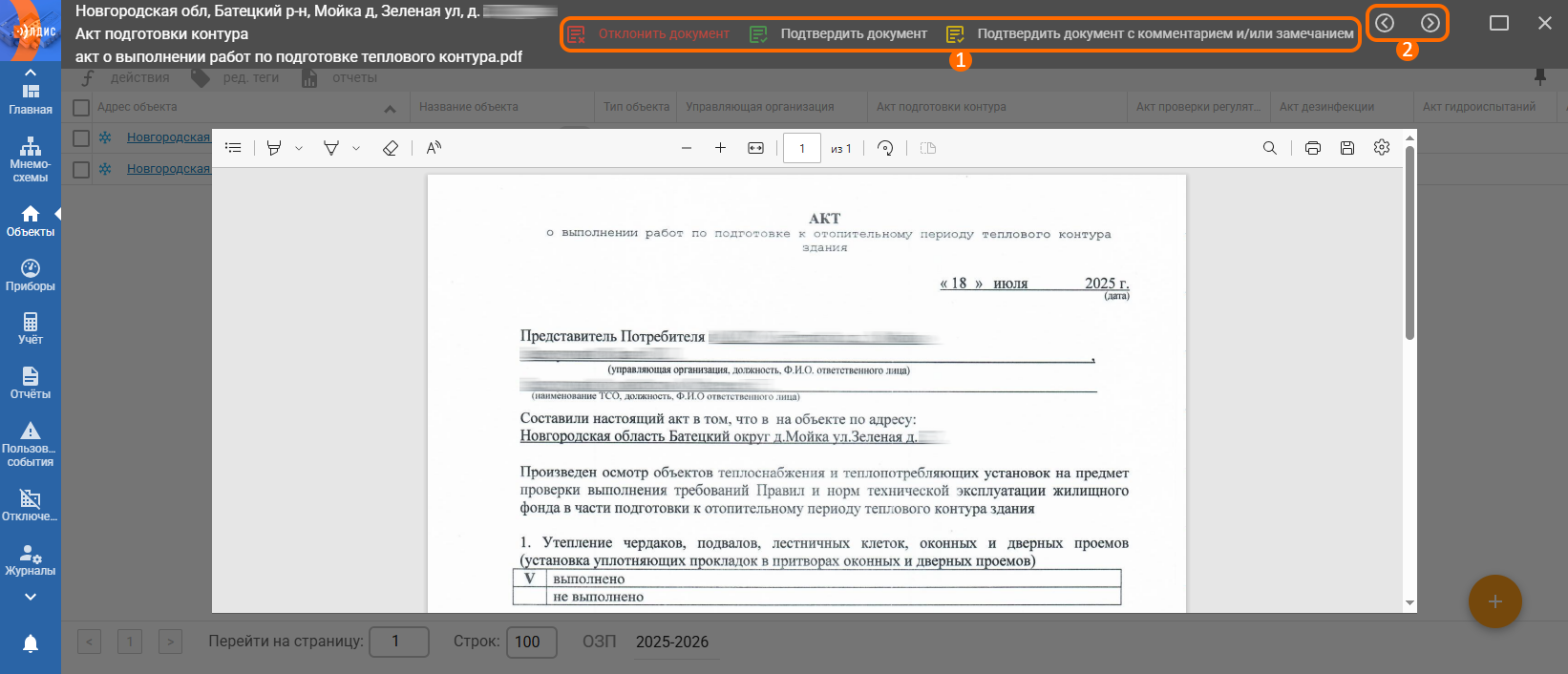The width and height of the screenshot is (1568, 674).
Task: Click the PDF vertical scrollbar thumb
Action: pos(1410,242)
